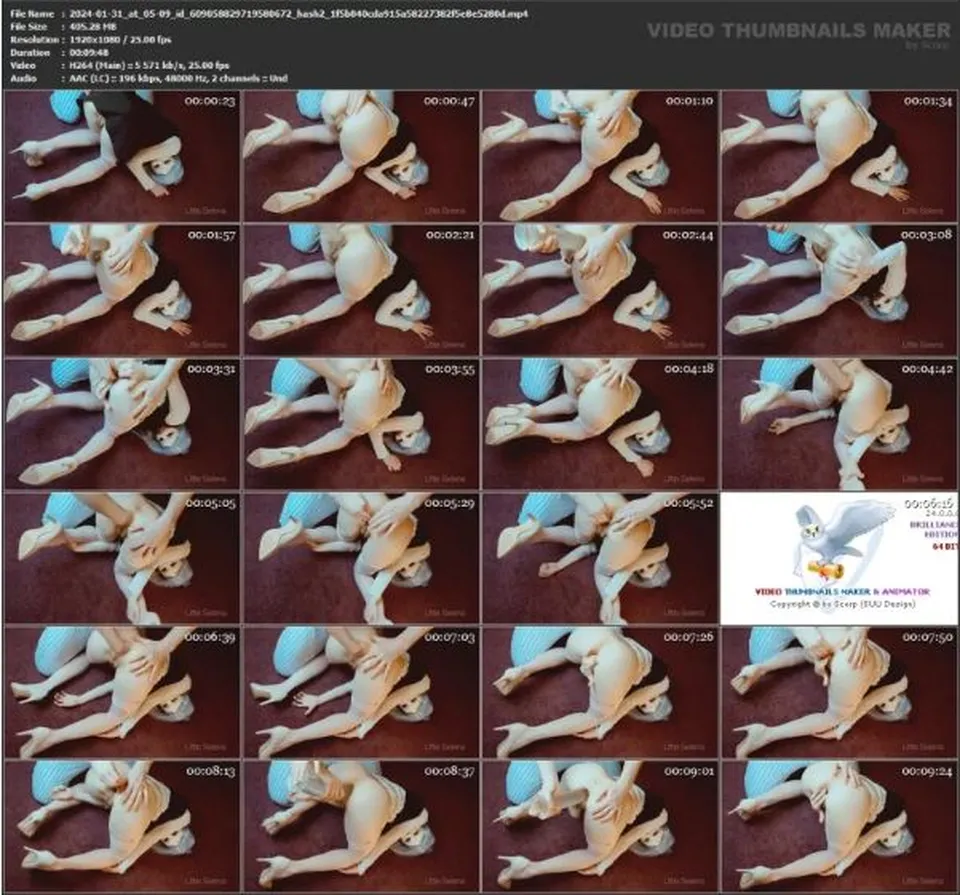Click the white owl logo thumbnail
Viewport: 960px width, 895px height.
839,558
